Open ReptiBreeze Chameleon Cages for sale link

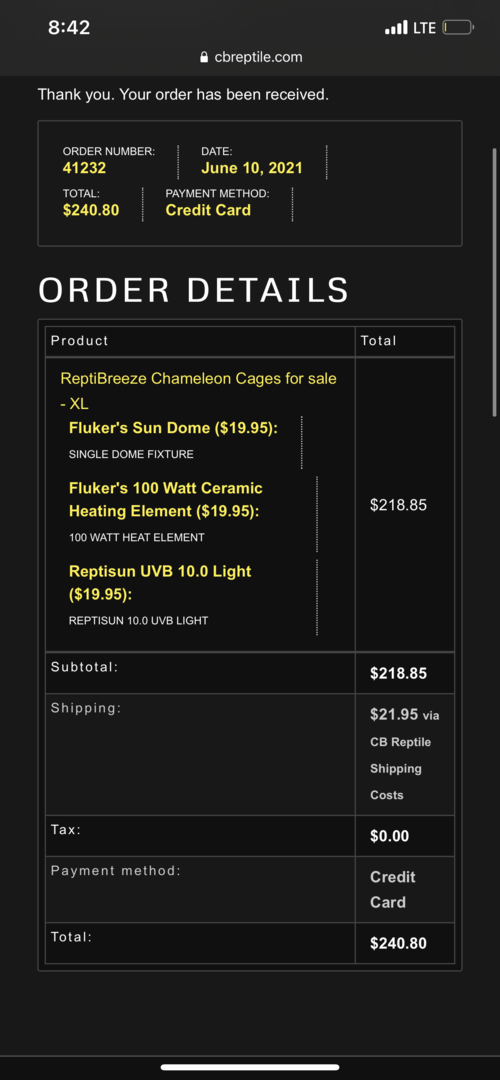point(198,391)
